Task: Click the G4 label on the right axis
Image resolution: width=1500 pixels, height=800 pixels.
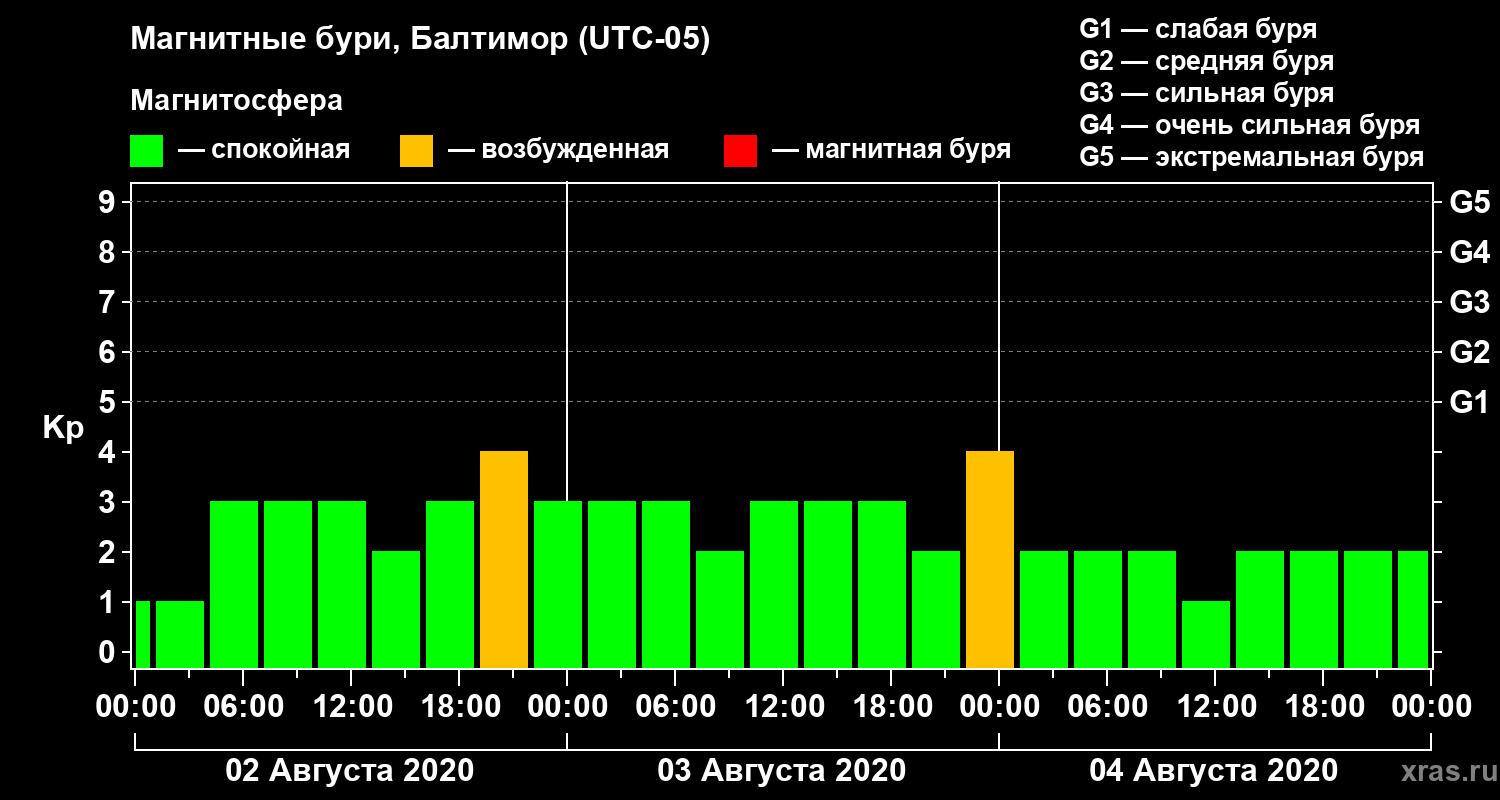Action: coord(1469,252)
